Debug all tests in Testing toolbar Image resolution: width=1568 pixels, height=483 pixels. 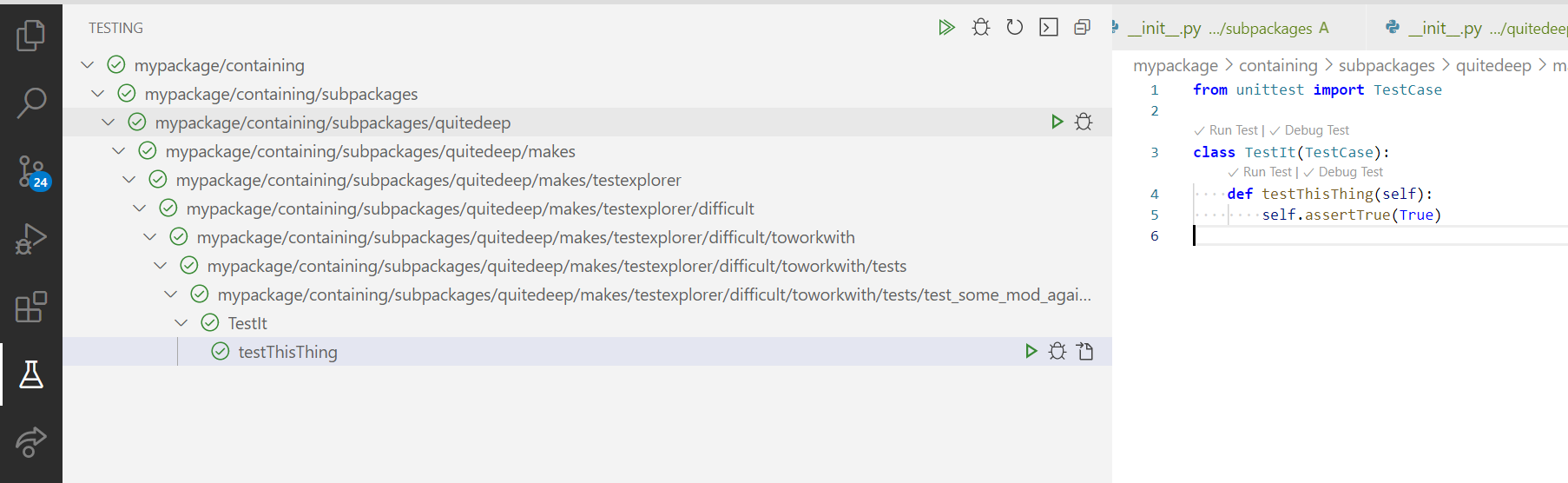click(x=981, y=28)
